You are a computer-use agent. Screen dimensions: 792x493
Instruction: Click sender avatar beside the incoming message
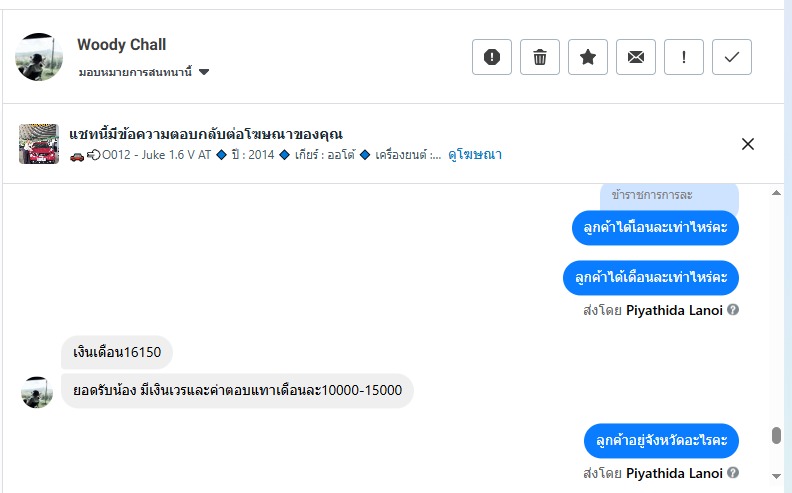coord(37,392)
